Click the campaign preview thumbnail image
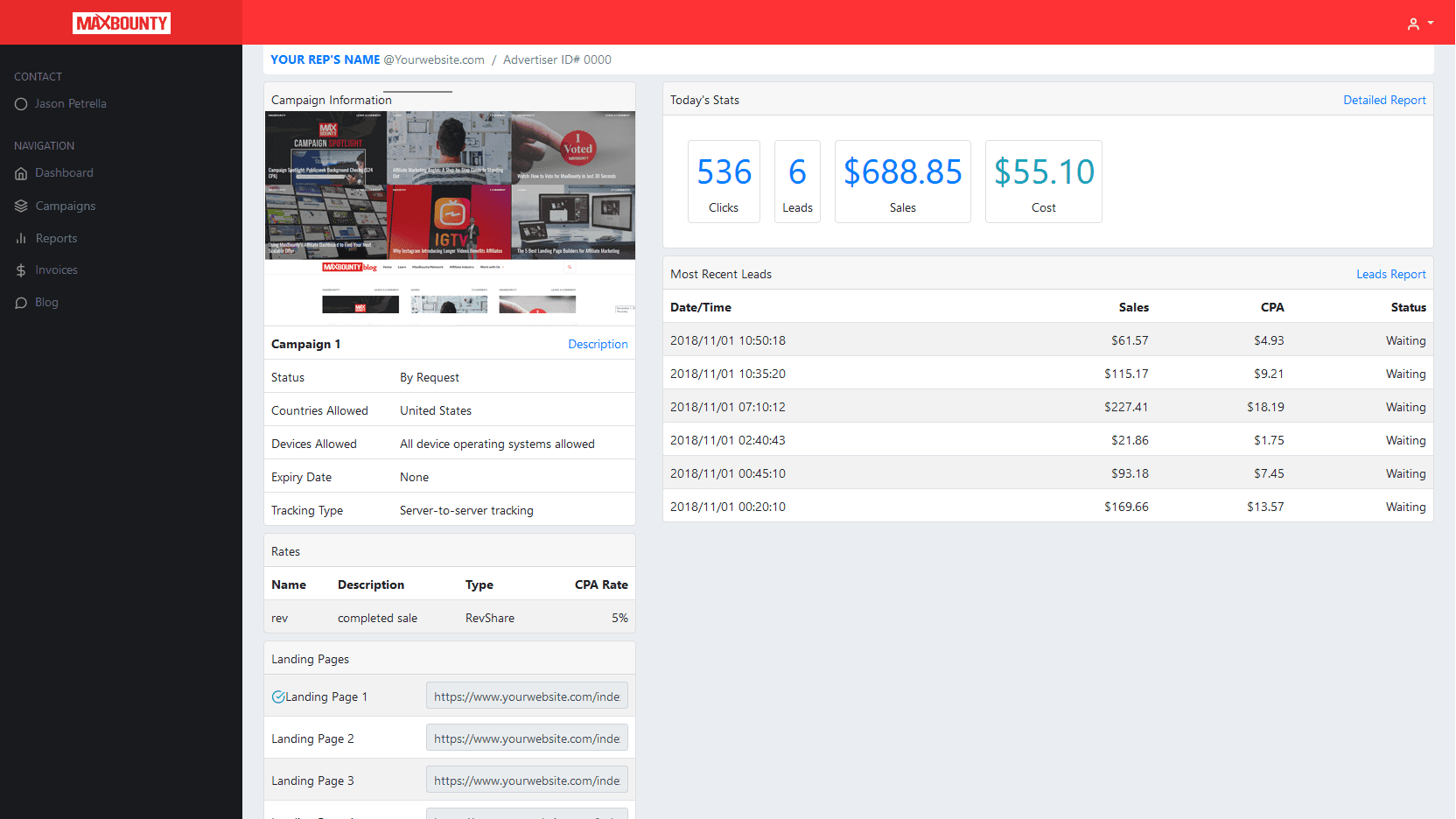This screenshot has height=819, width=1456. click(450, 217)
